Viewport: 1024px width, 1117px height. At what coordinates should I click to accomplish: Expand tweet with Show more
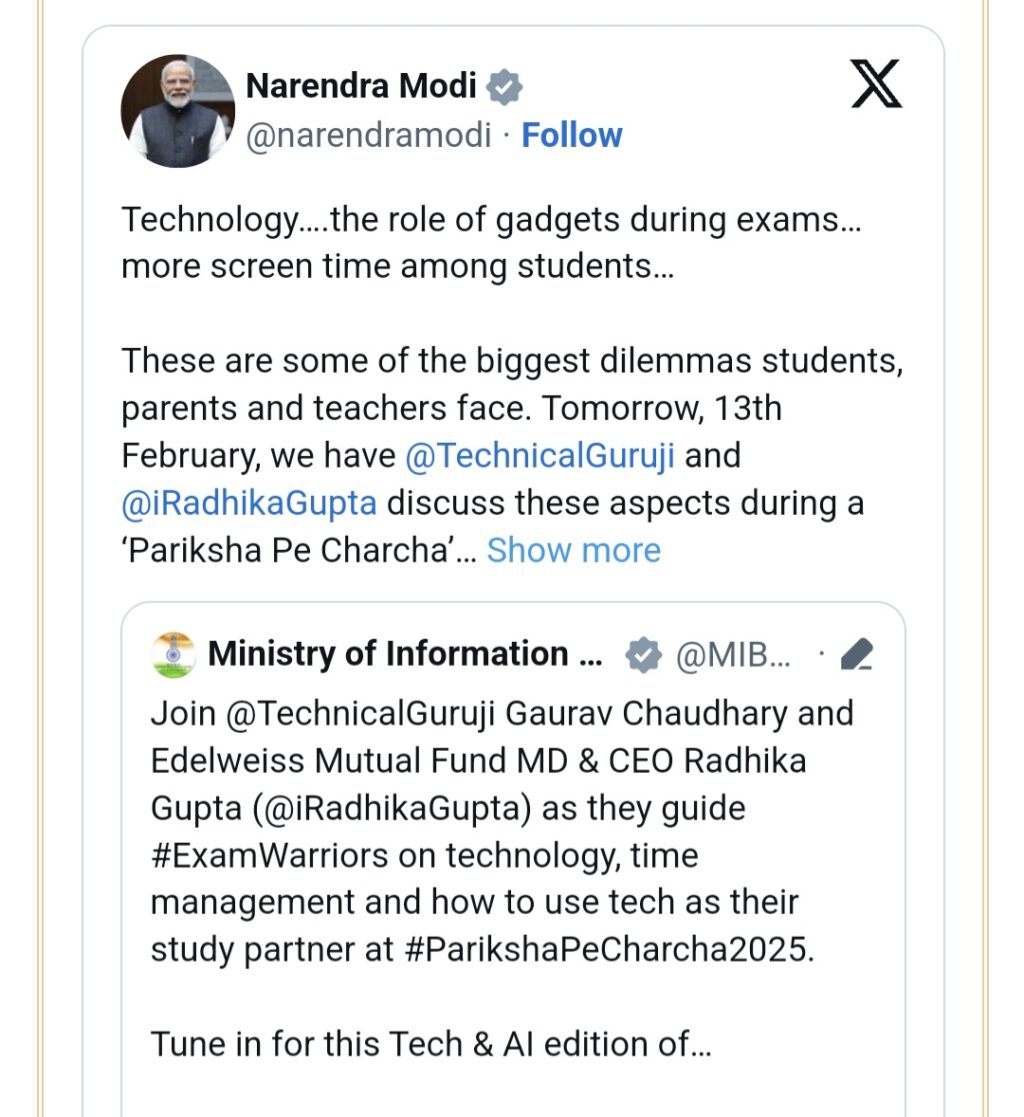pyautogui.click(x=574, y=550)
